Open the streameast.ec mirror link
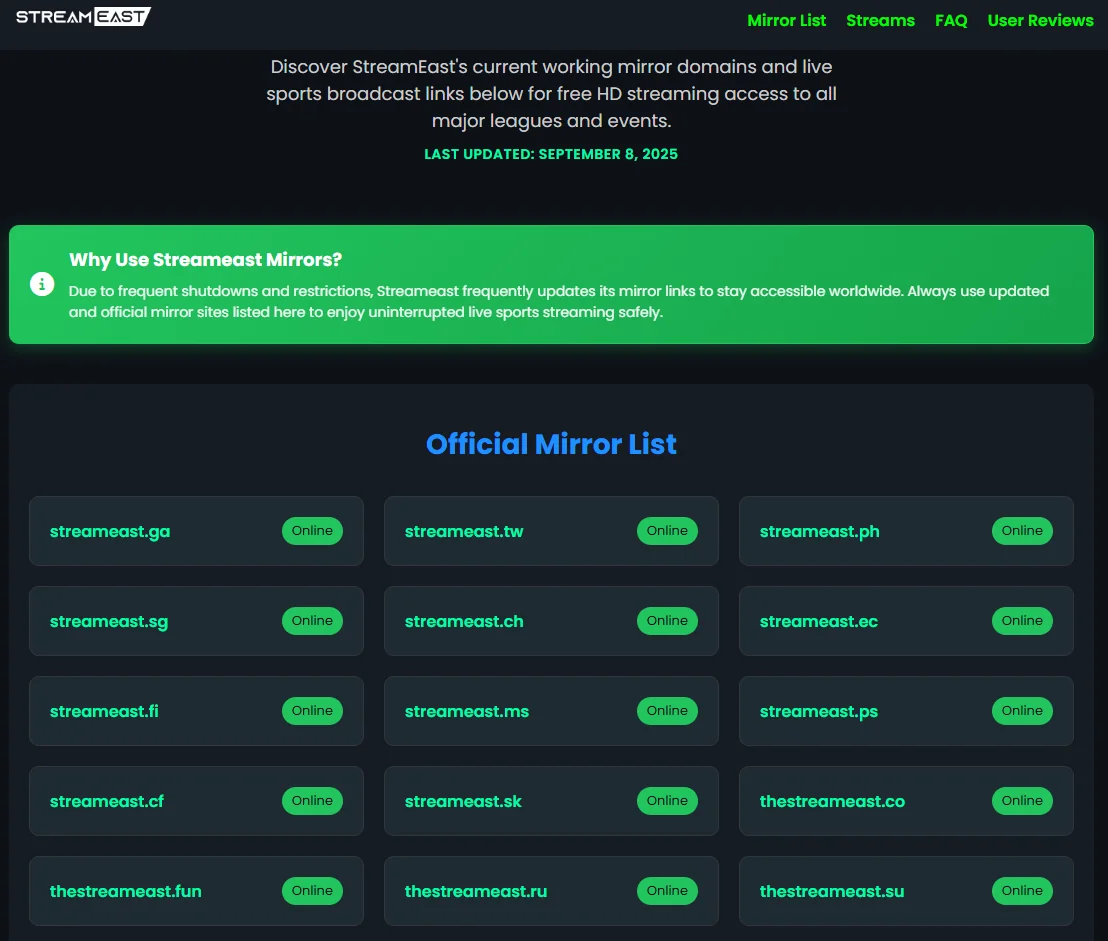This screenshot has width=1108, height=941. [818, 621]
